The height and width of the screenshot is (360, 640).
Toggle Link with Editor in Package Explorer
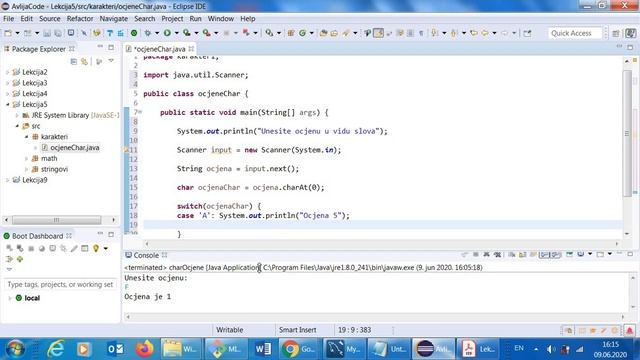pos(84,62)
